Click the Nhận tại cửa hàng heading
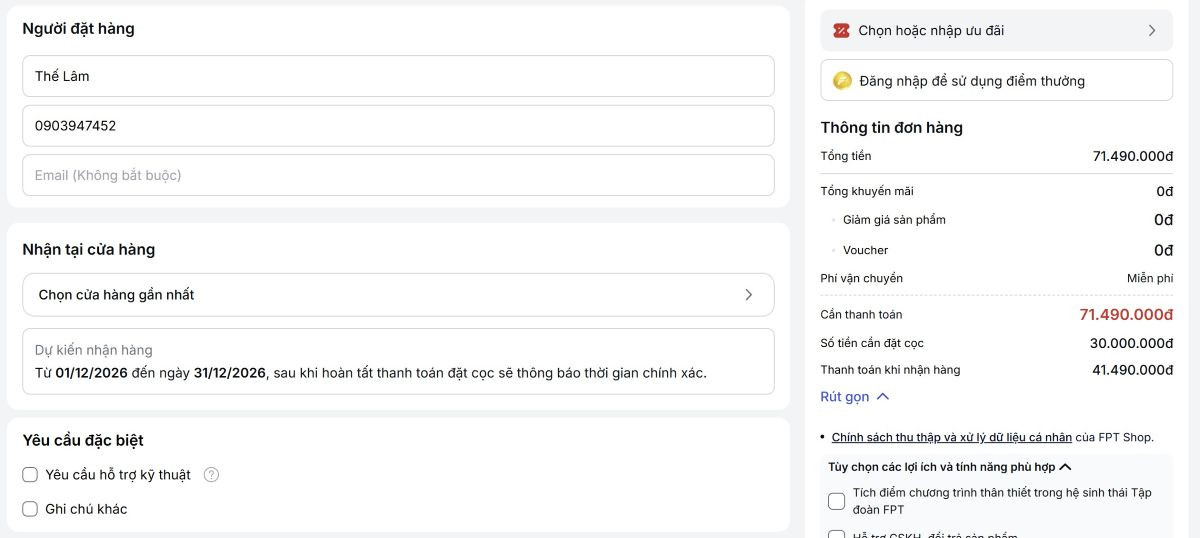This screenshot has height=538, width=1200. tap(89, 250)
